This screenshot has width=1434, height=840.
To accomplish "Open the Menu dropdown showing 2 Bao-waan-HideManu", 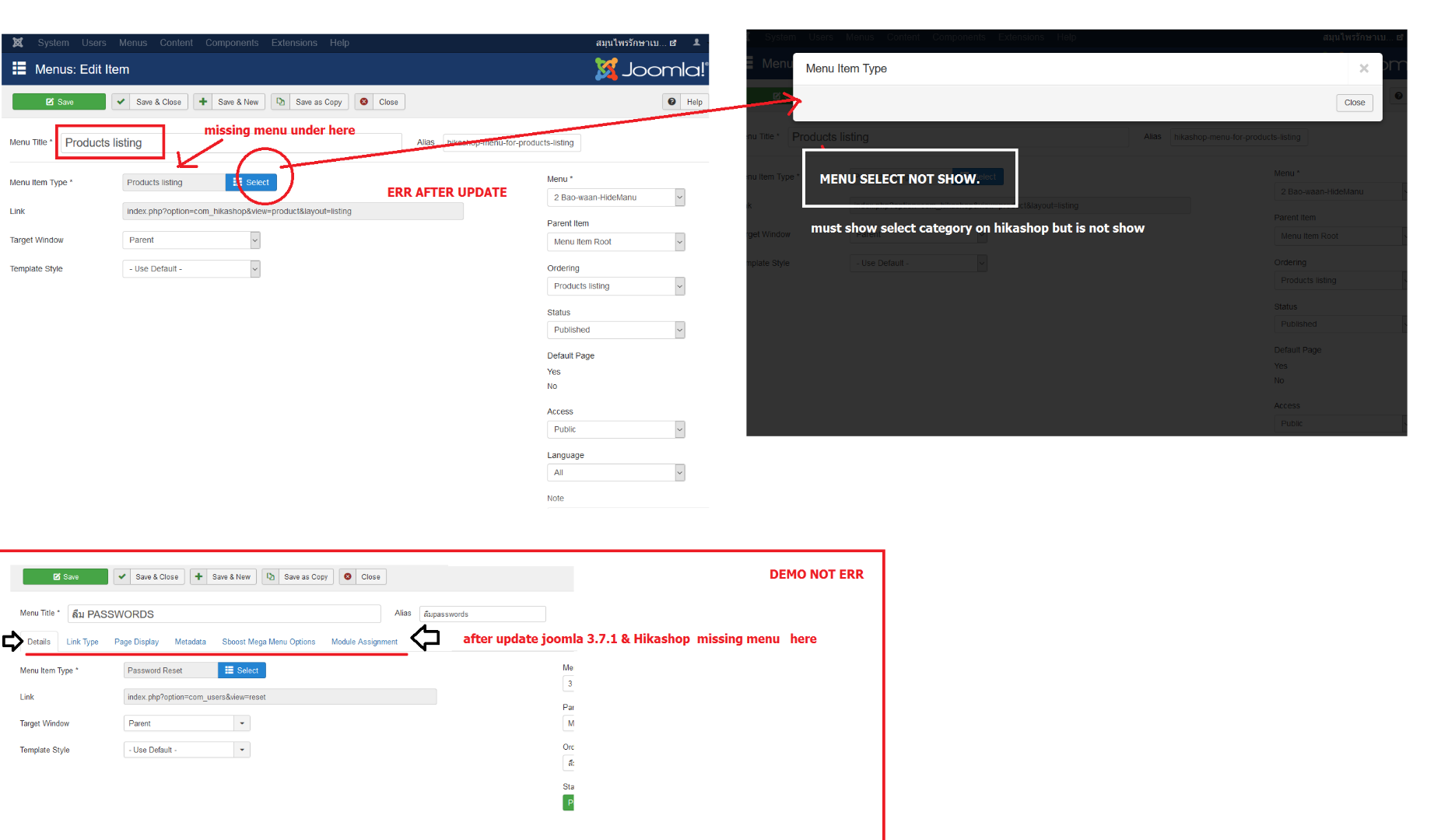I will pos(616,198).
